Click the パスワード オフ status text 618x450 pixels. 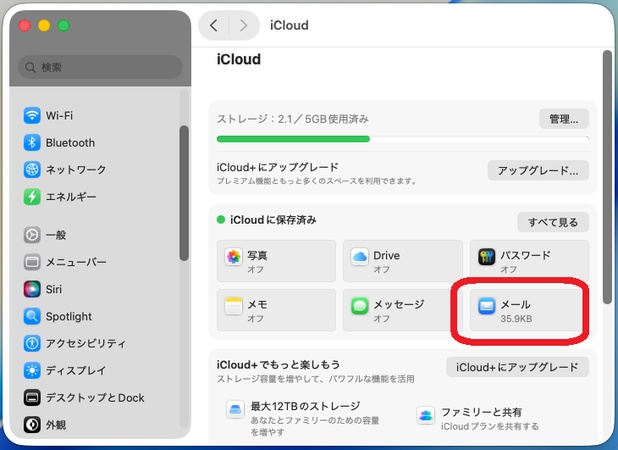[508, 270]
